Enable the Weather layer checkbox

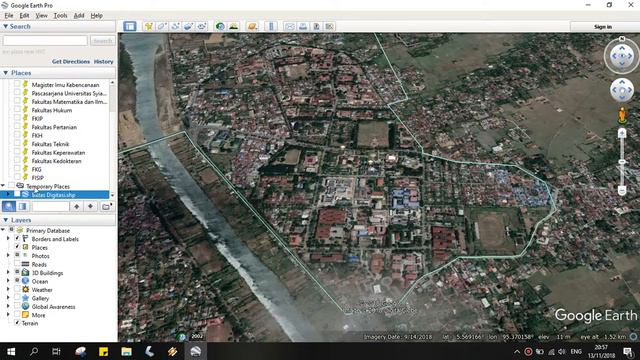pos(17,289)
